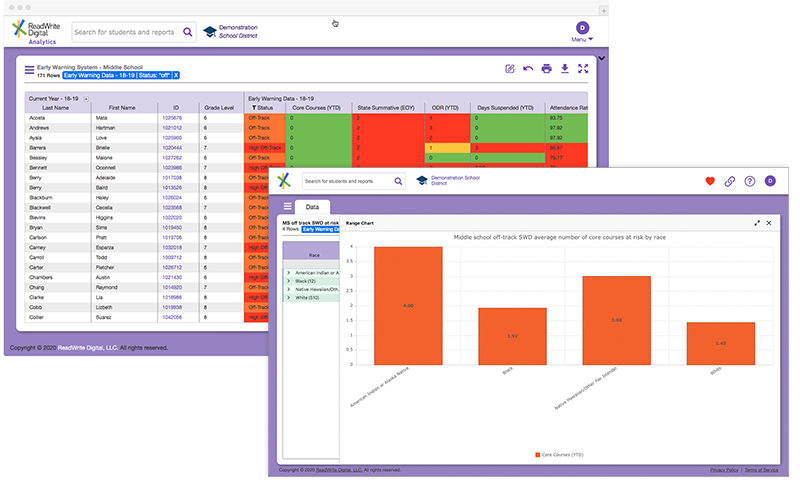Click the link chain icon

tap(730, 181)
